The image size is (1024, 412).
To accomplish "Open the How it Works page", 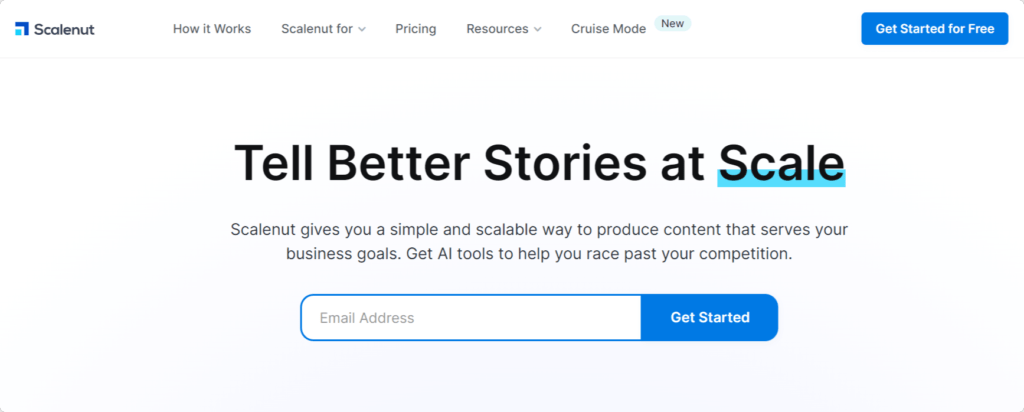I will (212, 29).
